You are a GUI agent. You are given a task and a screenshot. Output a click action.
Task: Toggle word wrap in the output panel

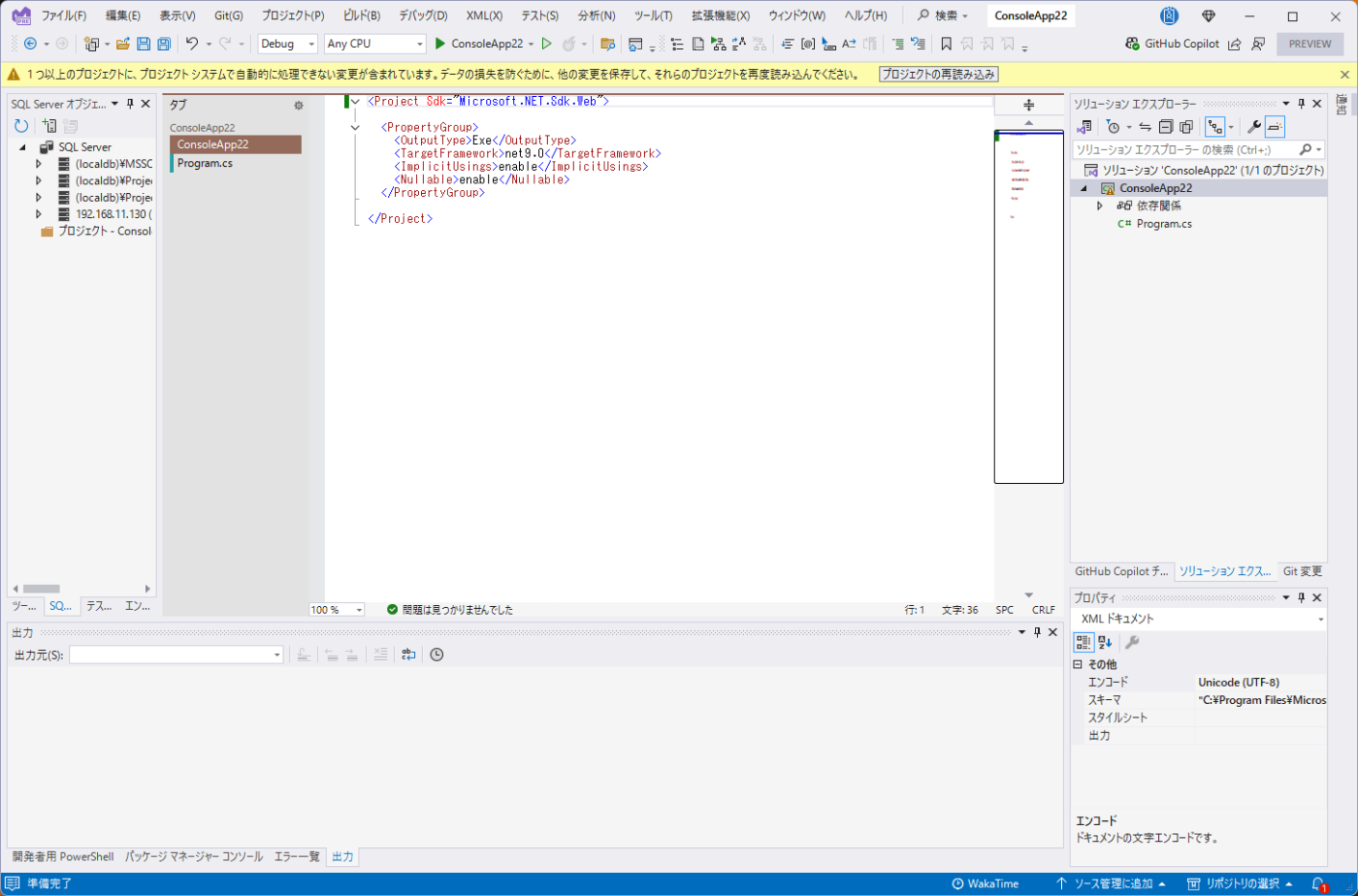[408, 655]
